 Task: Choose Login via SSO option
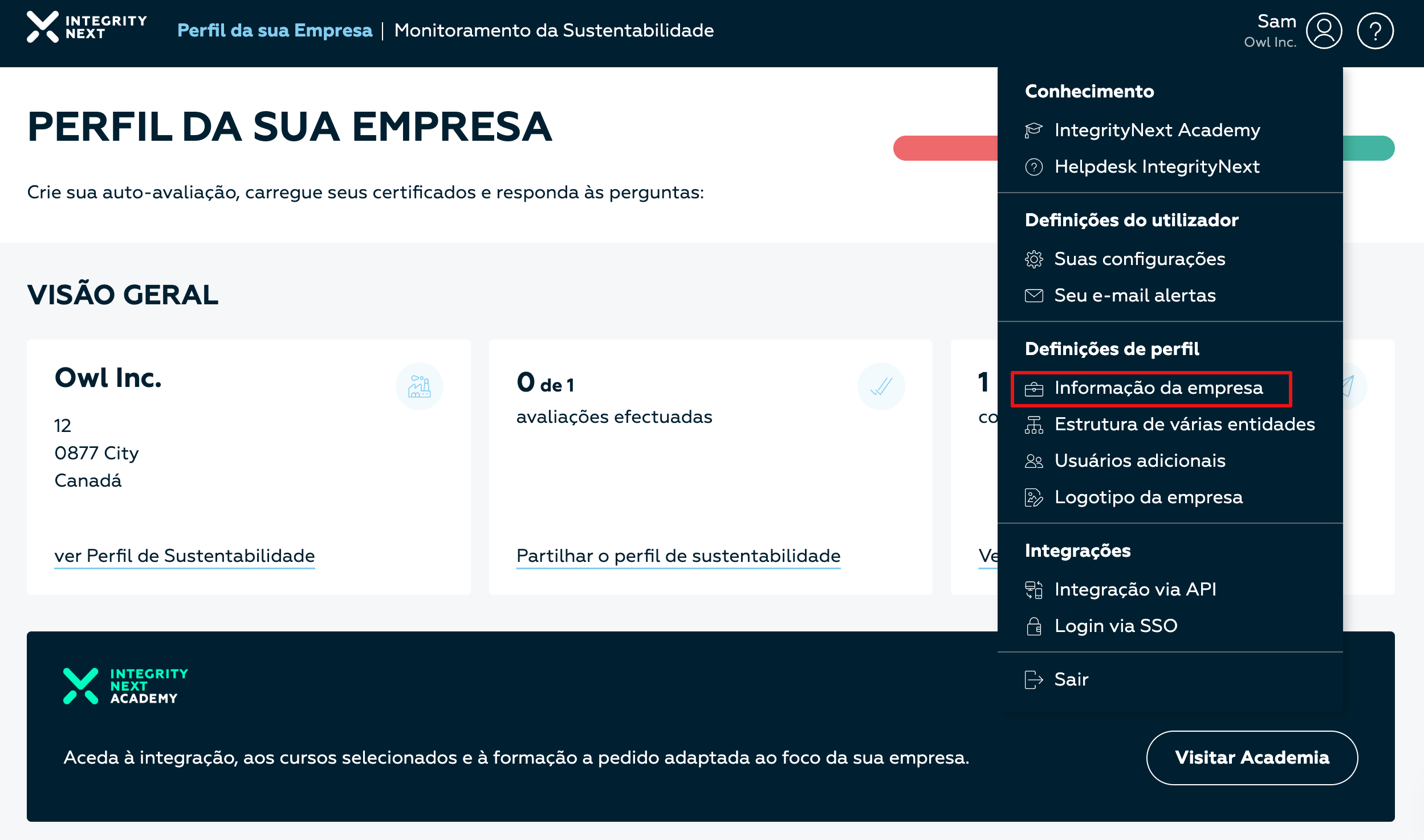(1116, 626)
